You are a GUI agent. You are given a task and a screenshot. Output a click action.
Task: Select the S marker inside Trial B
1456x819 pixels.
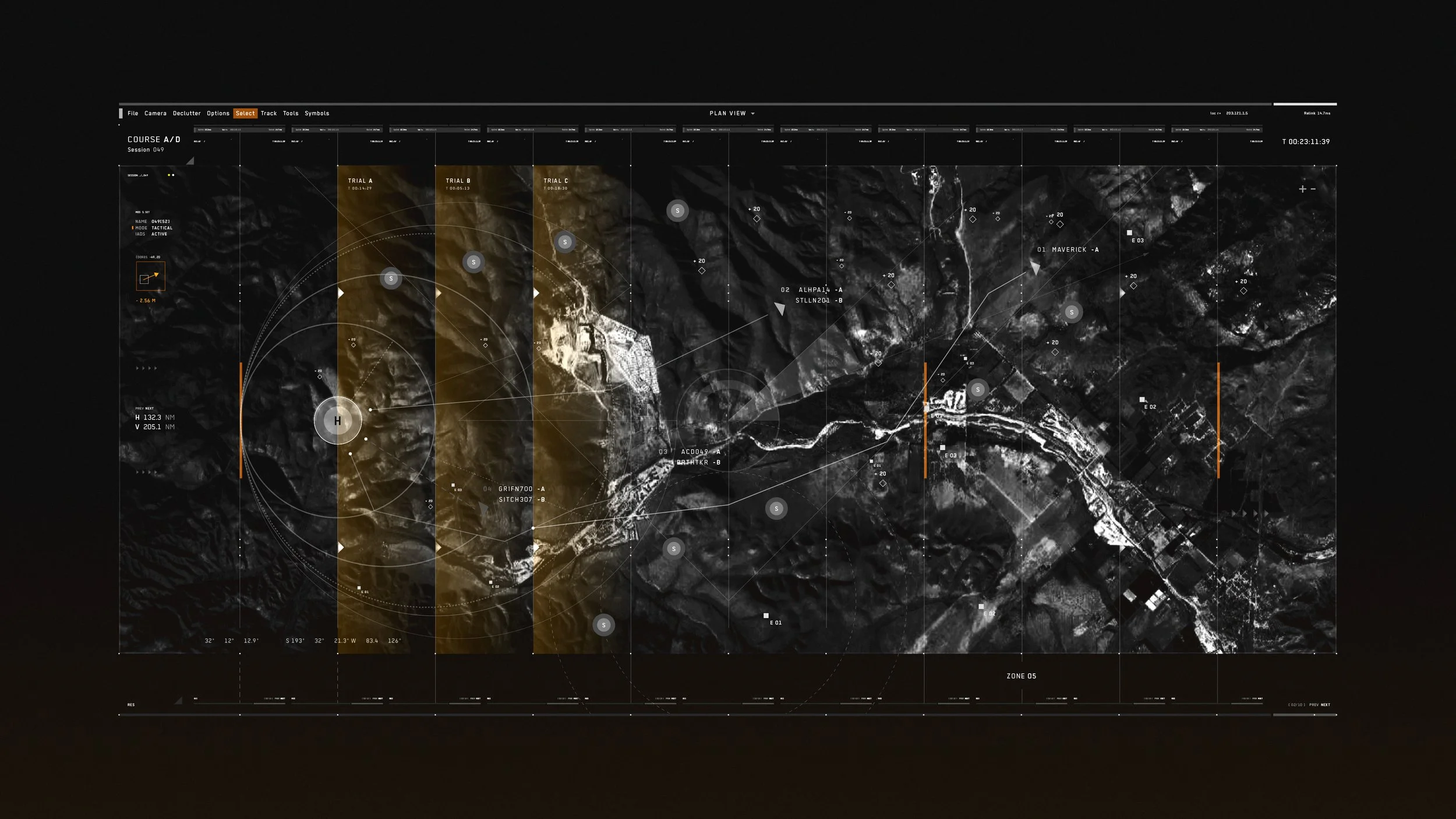click(473, 262)
